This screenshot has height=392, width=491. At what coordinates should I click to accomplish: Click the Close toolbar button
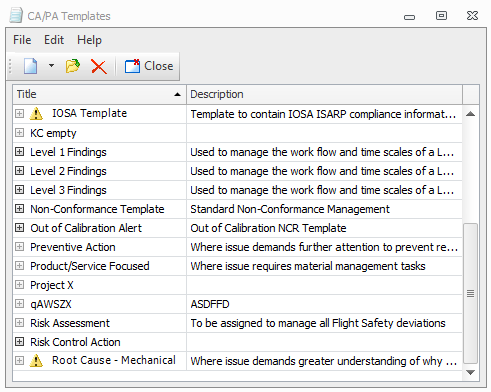coord(149,66)
